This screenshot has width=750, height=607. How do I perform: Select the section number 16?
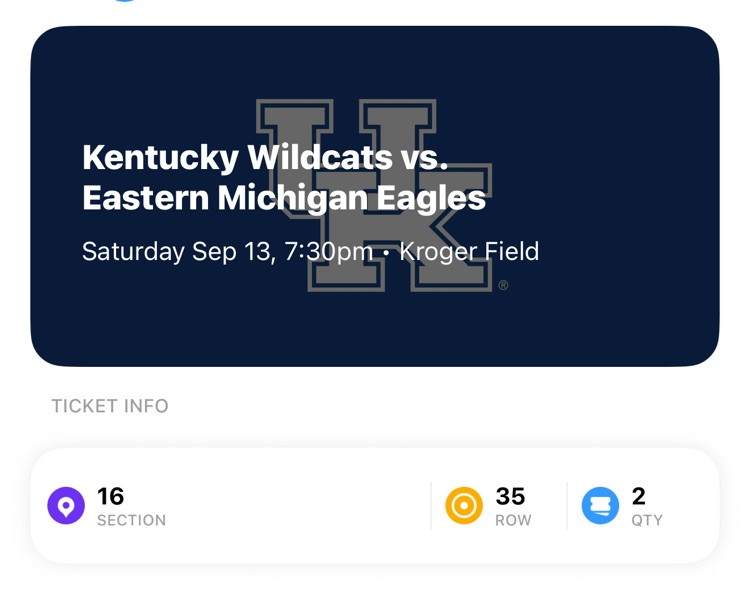[x=110, y=496]
